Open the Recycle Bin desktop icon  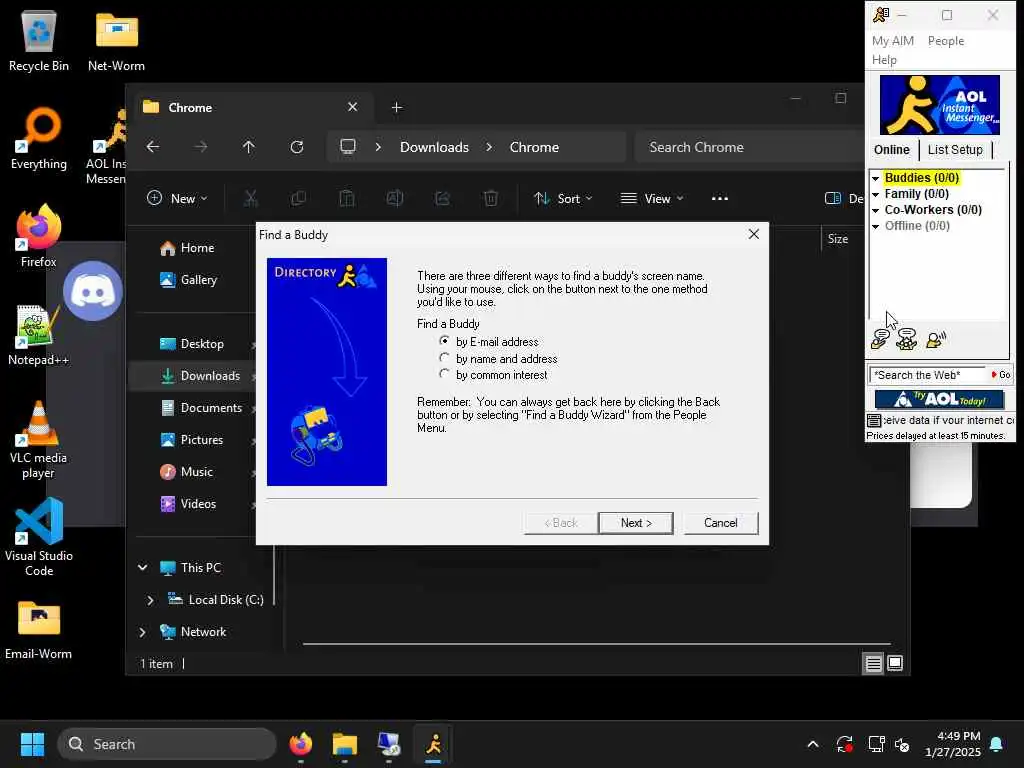click(39, 42)
